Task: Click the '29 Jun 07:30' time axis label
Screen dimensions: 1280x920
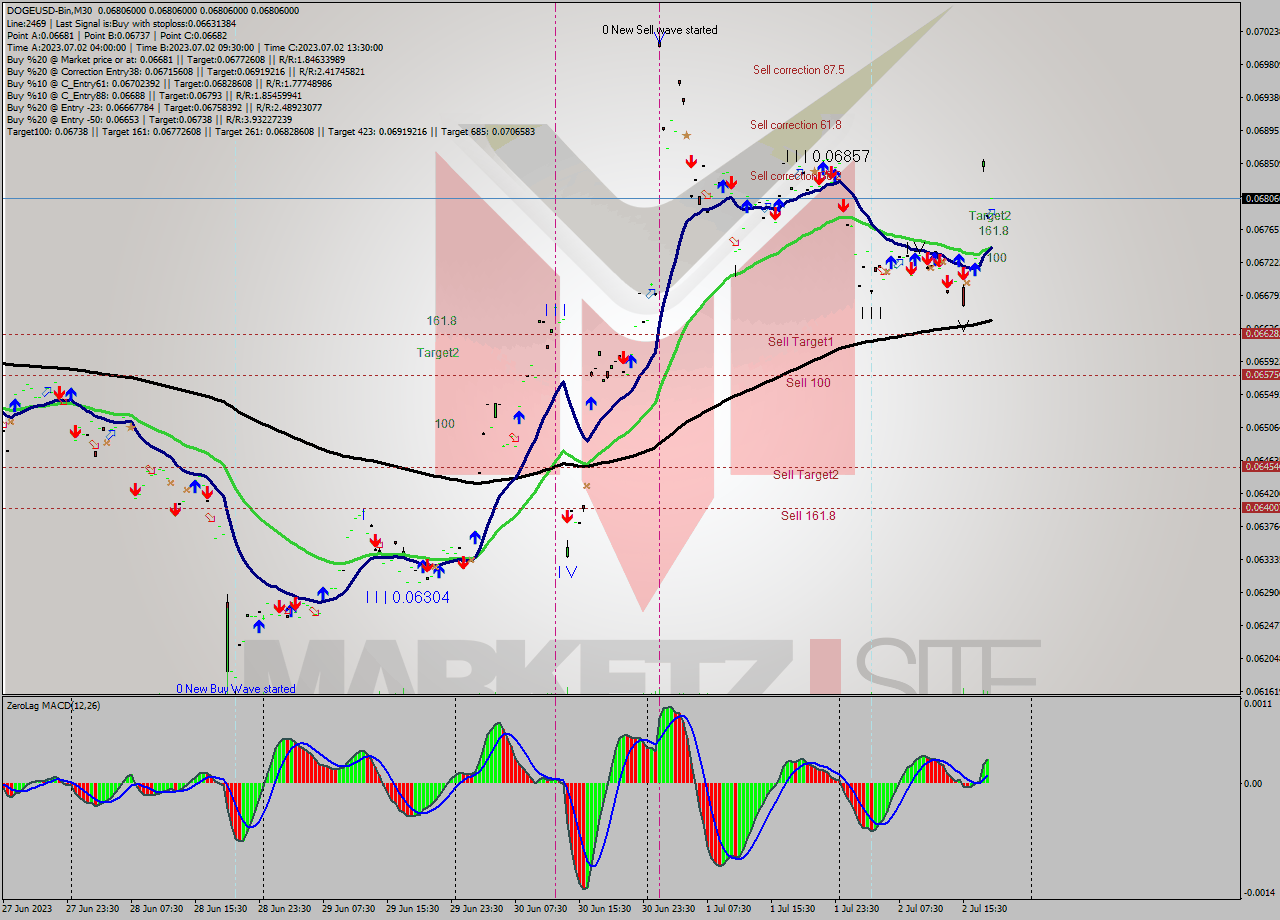Action: [349, 909]
